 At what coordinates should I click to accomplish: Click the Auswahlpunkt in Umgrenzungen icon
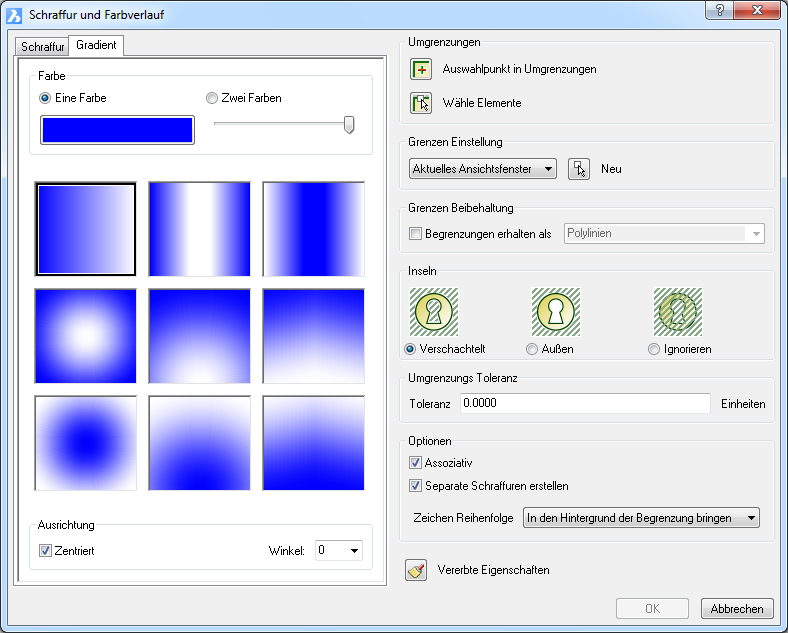pyautogui.click(x=420, y=69)
